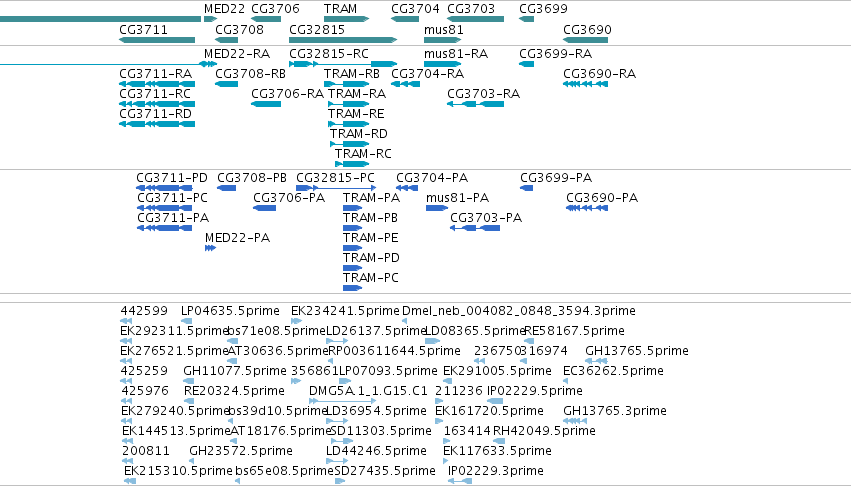
Task: Click the GH11077.5prime EST label
Action: [x=234, y=371]
